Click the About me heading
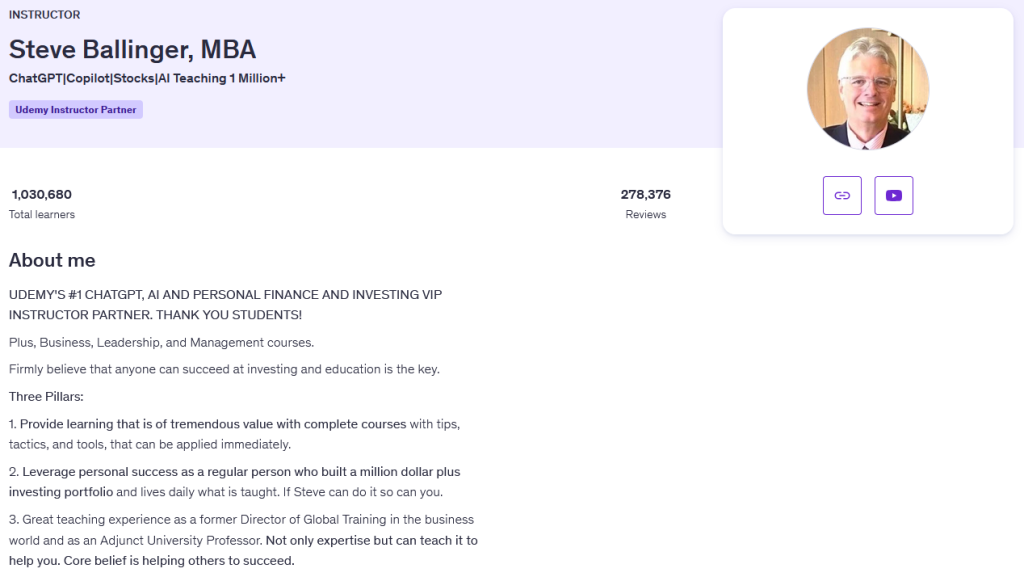The height and width of the screenshot is (577, 1024). coord(52,261)
